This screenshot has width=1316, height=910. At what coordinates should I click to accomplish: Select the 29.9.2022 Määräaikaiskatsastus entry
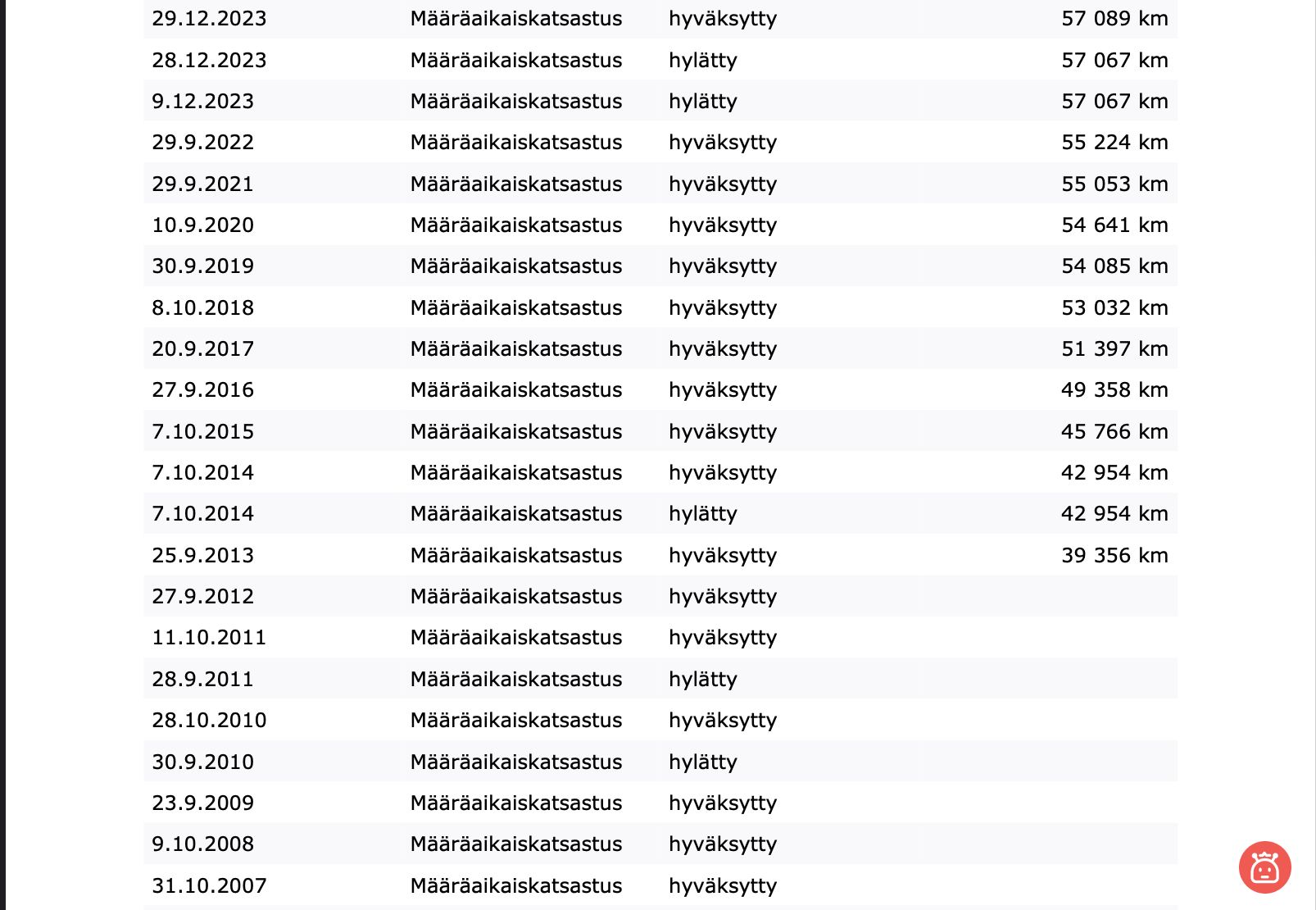516,142
